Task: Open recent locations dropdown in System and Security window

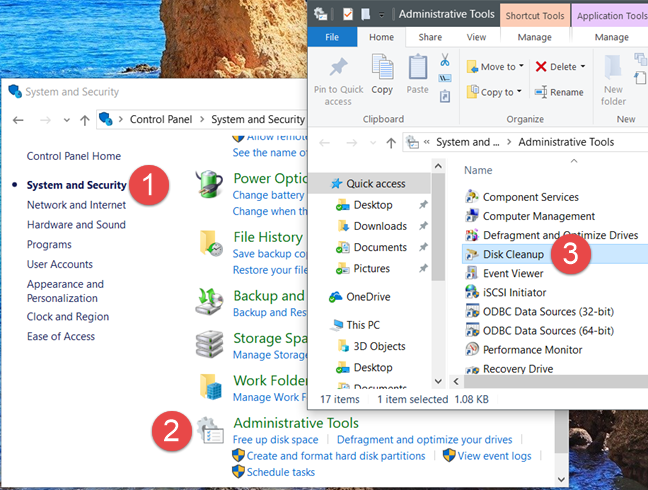Action: click(x=67, y=121)
